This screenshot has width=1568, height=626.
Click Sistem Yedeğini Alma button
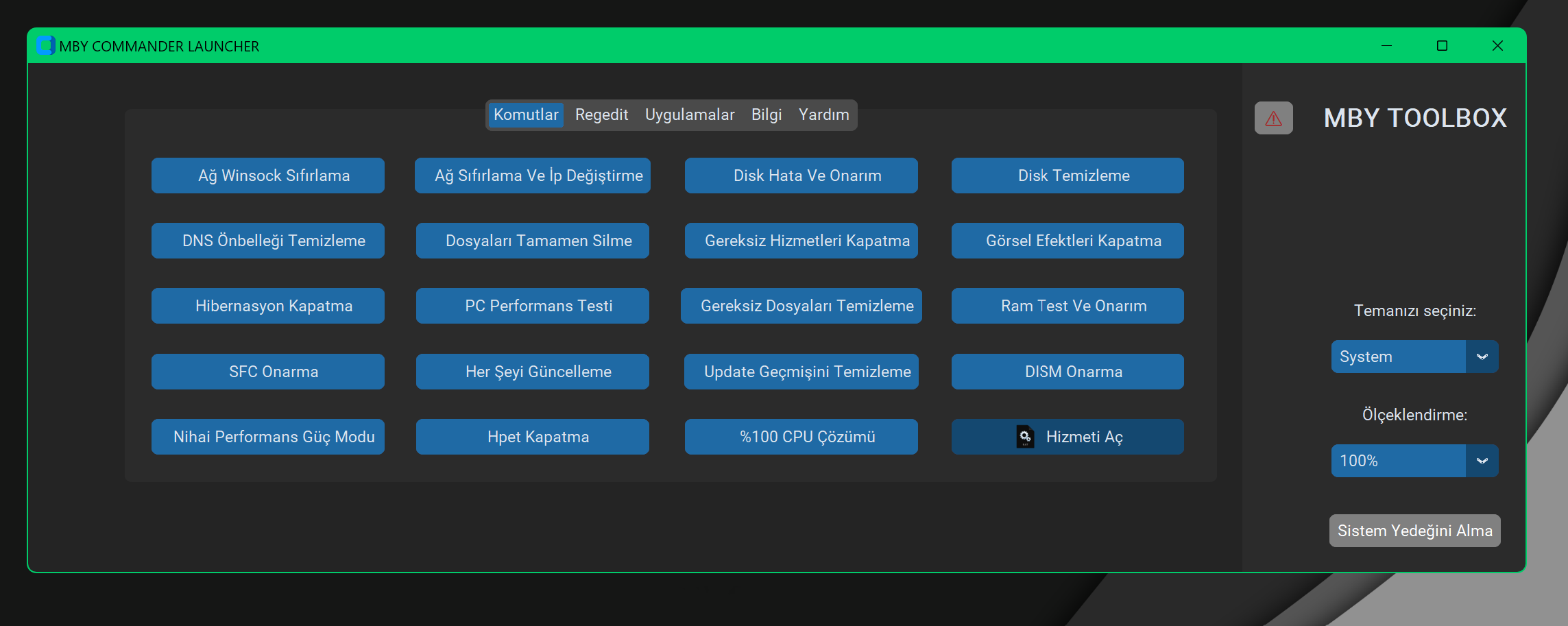pyautogui.click(x=1415, y=531)
